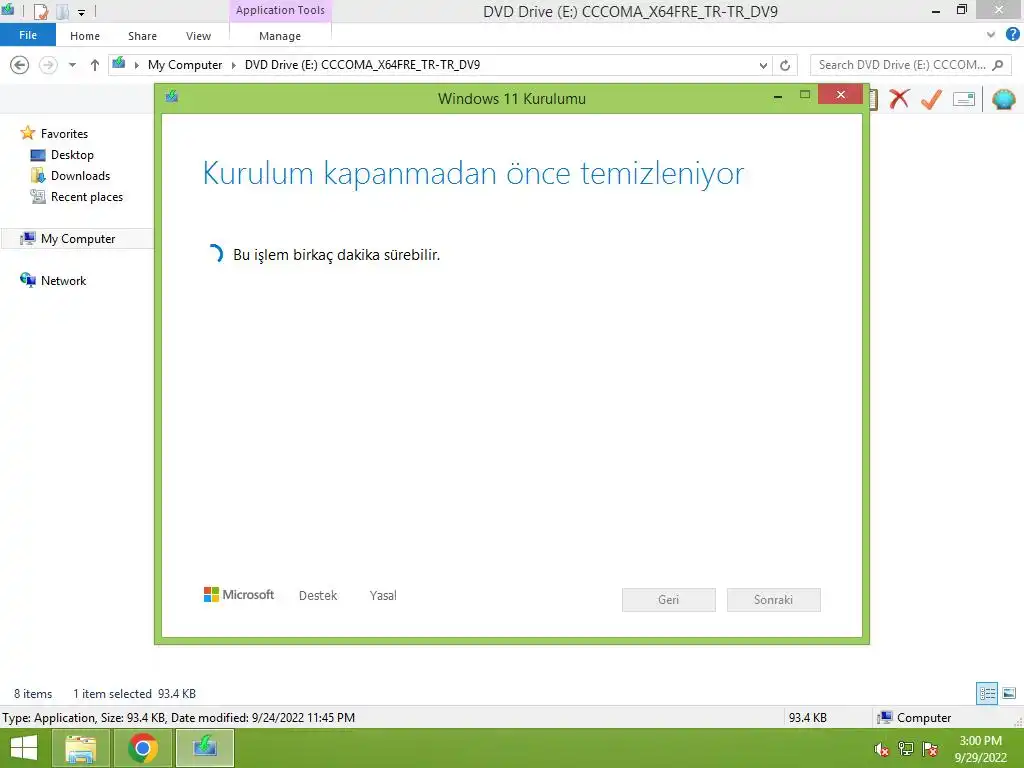Viewport: 1024px width, 768px height.
Task: Click the Microsoft logo in setup dialog
Action: point(239,595)
